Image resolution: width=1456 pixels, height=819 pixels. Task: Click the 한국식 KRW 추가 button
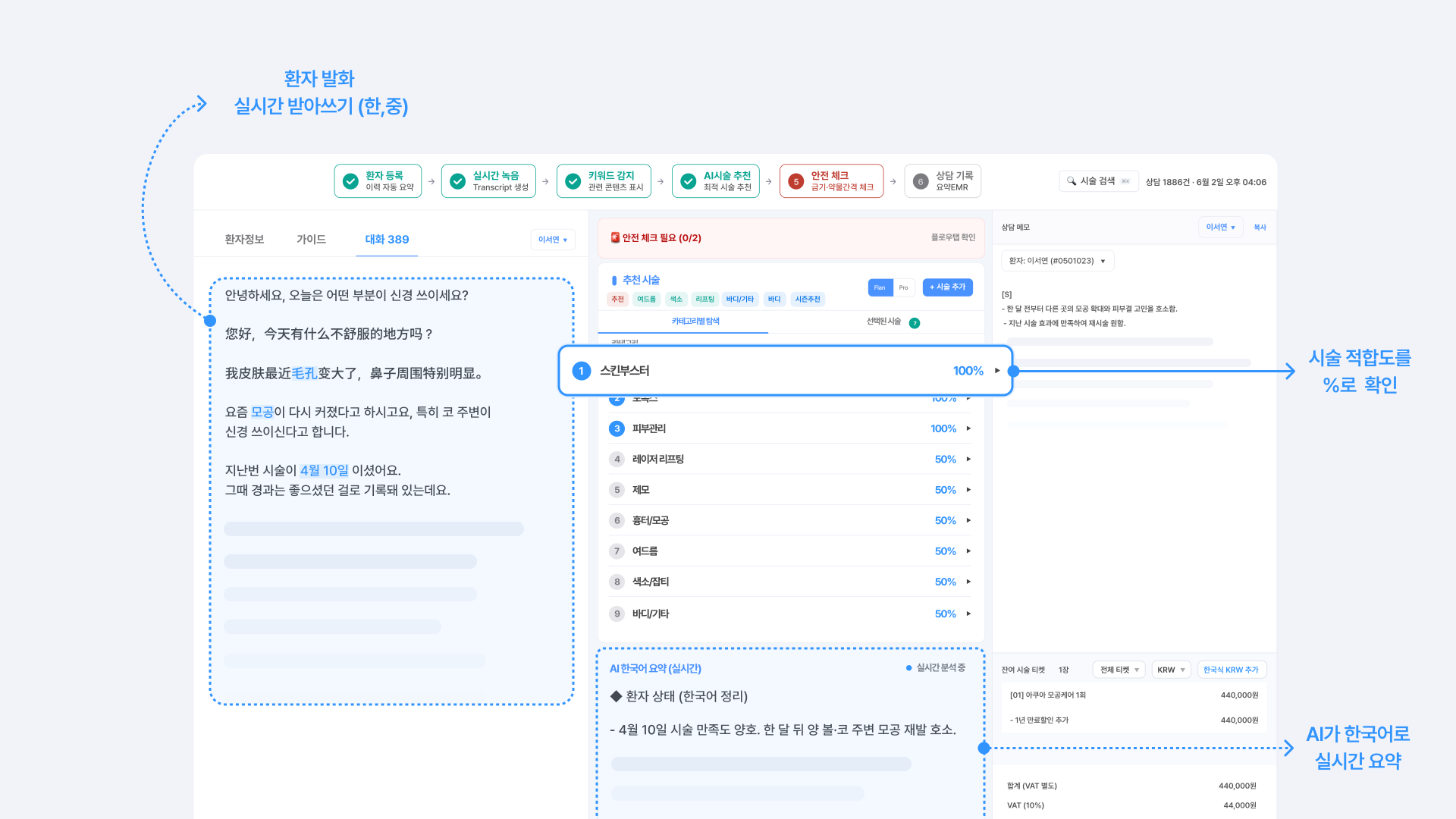[1231, 670]
